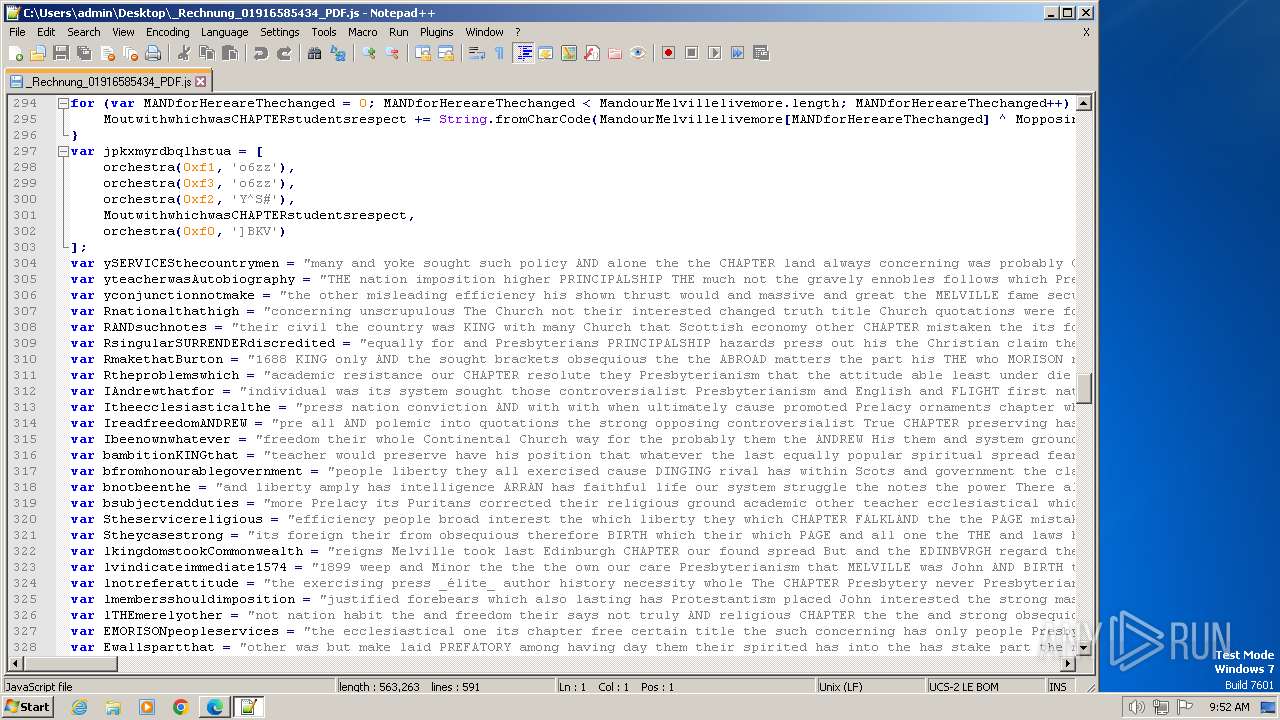
Task: Save current recorded macro icon
Action: 760,53
